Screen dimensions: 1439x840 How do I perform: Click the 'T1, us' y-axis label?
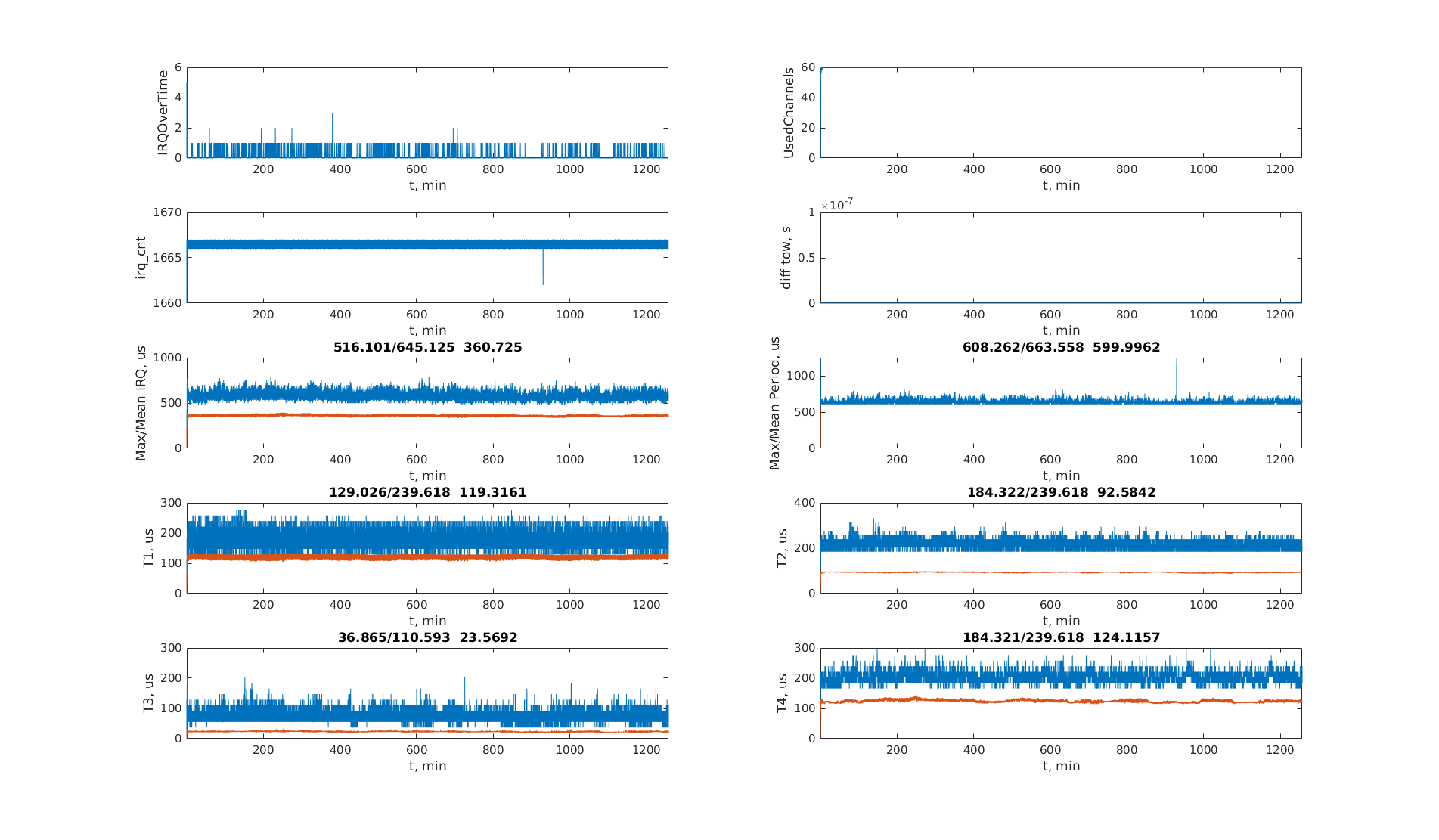click(x=148, y=548)
